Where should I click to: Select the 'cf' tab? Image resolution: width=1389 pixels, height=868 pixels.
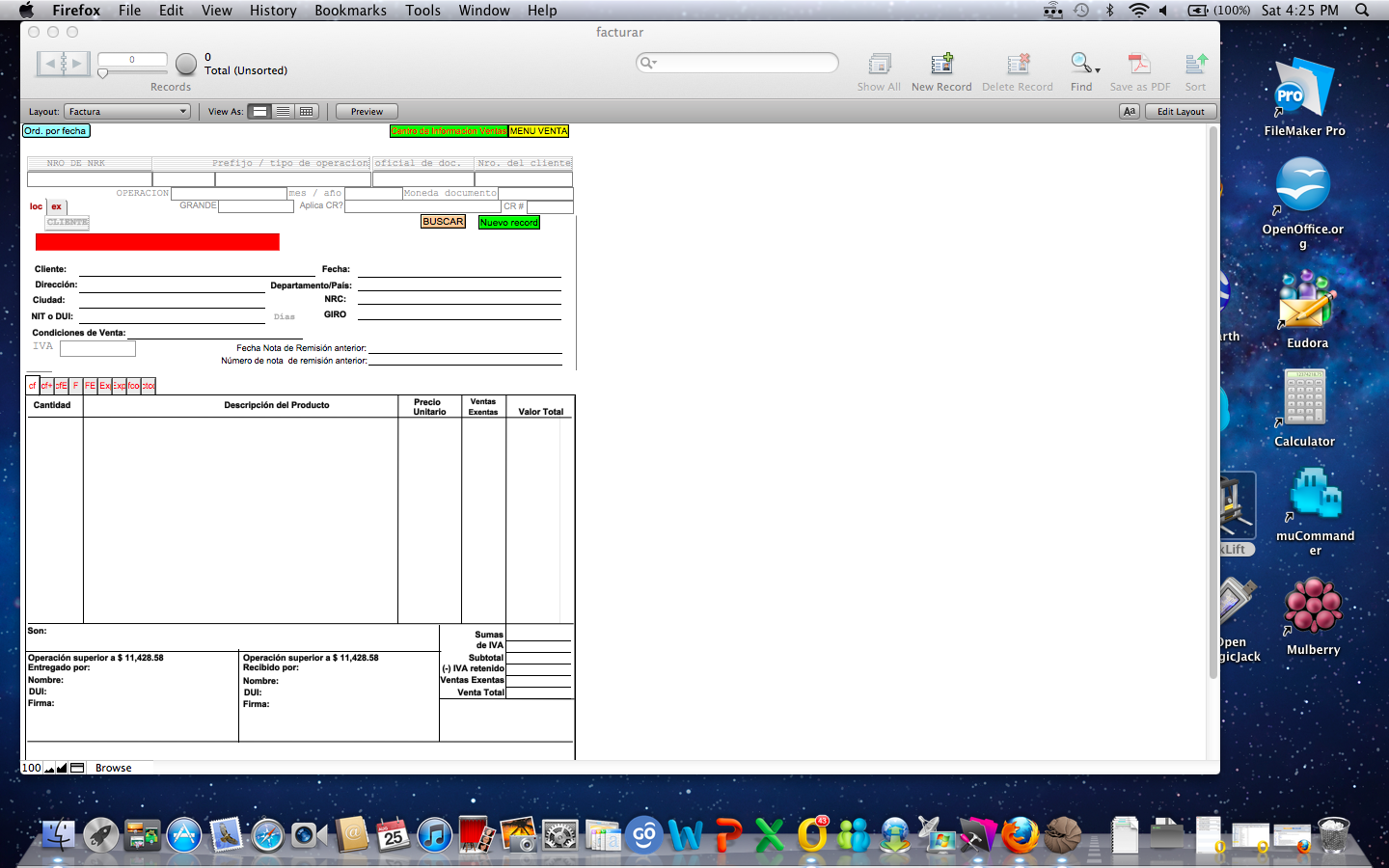pyautogui.click(x=33, y=385)
